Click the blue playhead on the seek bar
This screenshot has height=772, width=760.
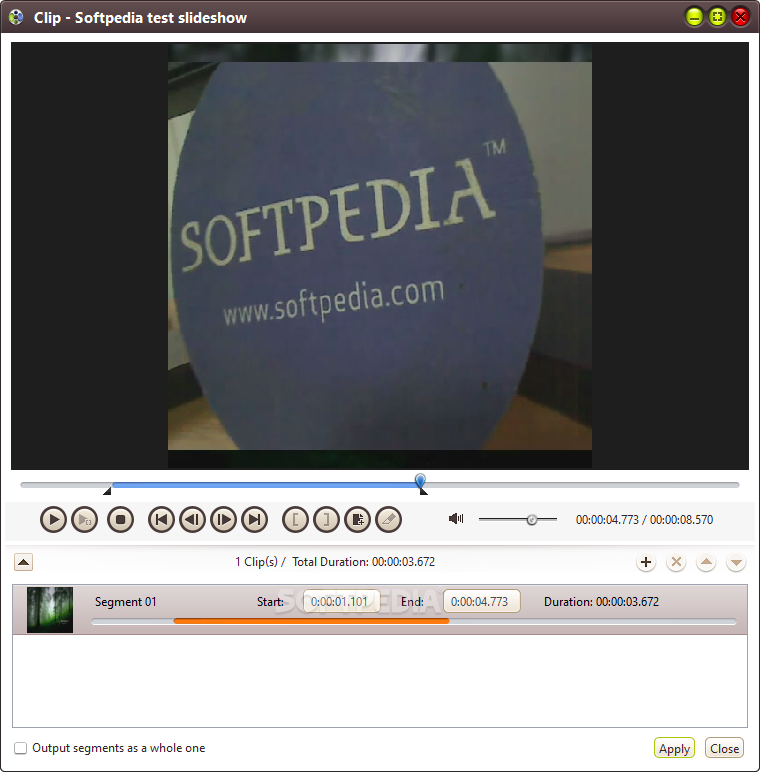pyautogui.click(x=420, y=481)
